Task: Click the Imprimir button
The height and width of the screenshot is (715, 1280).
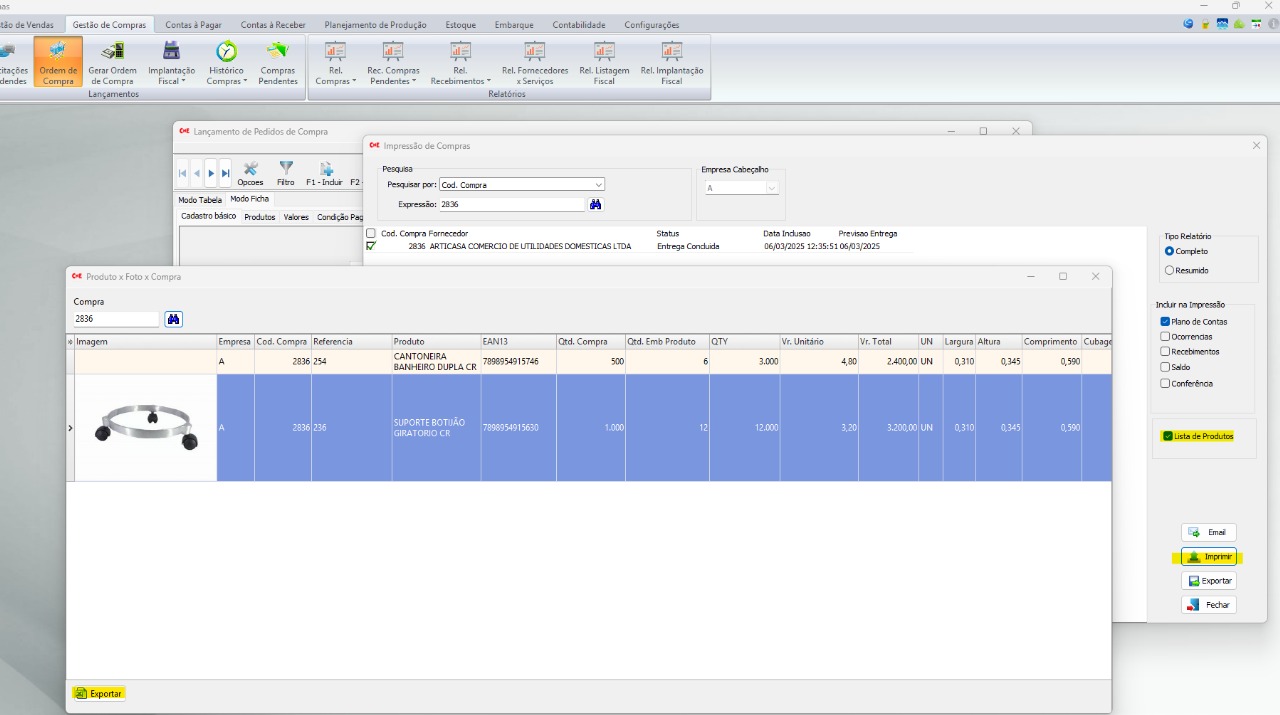Action: click(1209, 557)
